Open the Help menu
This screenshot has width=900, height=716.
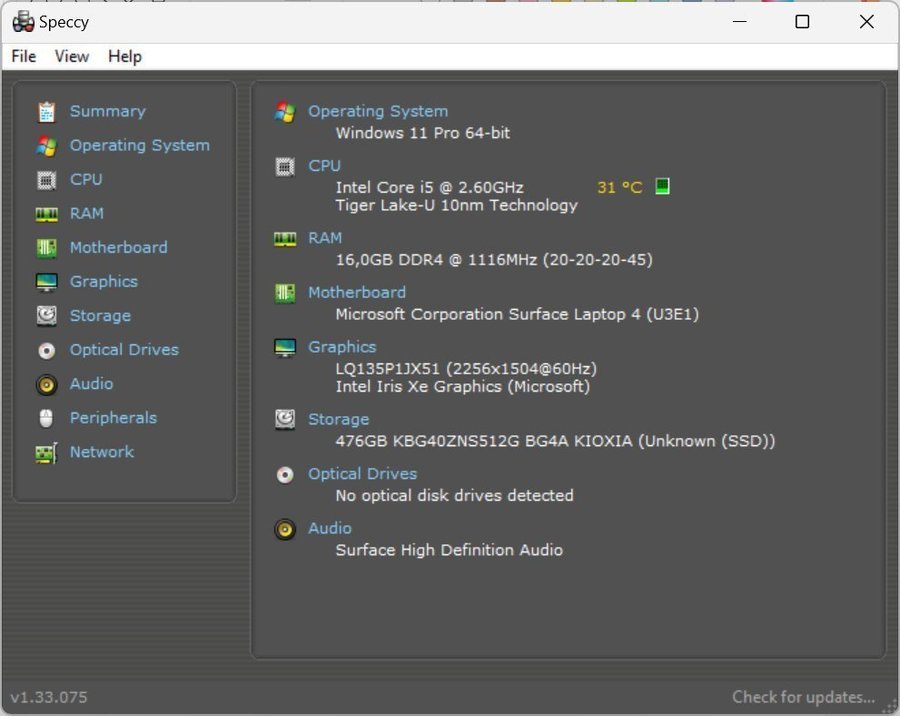pyautogui.click(x=124, y=56)
